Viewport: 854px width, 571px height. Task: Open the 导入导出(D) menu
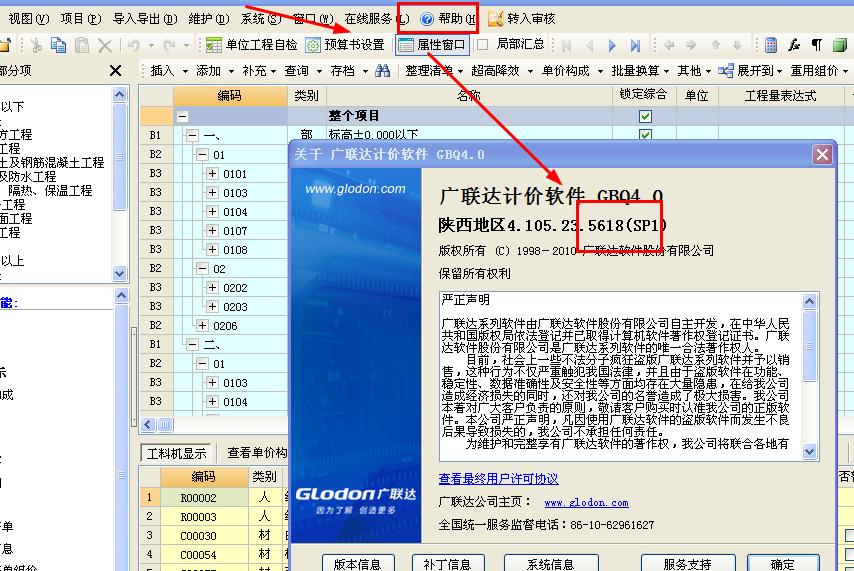[145, 19]
